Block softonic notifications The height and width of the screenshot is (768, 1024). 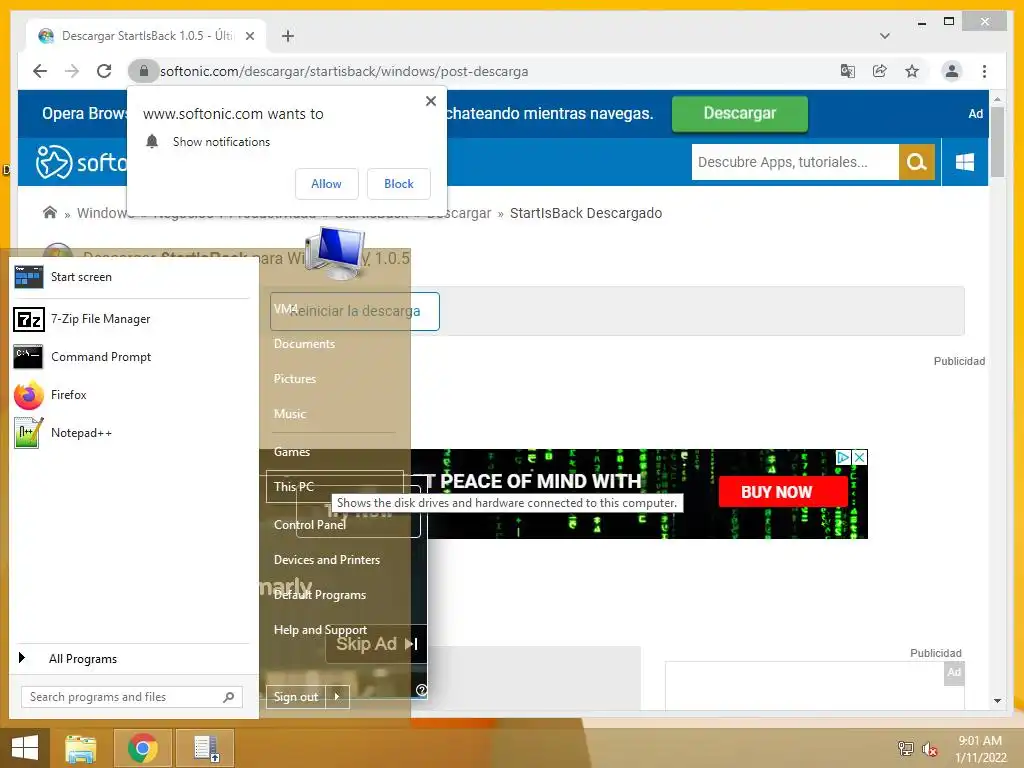(398, 184)
